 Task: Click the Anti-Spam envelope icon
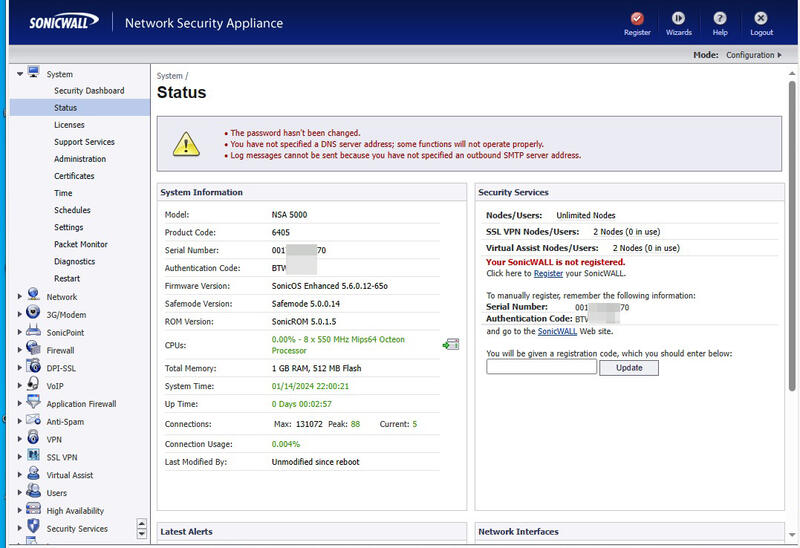pos(33,421)
